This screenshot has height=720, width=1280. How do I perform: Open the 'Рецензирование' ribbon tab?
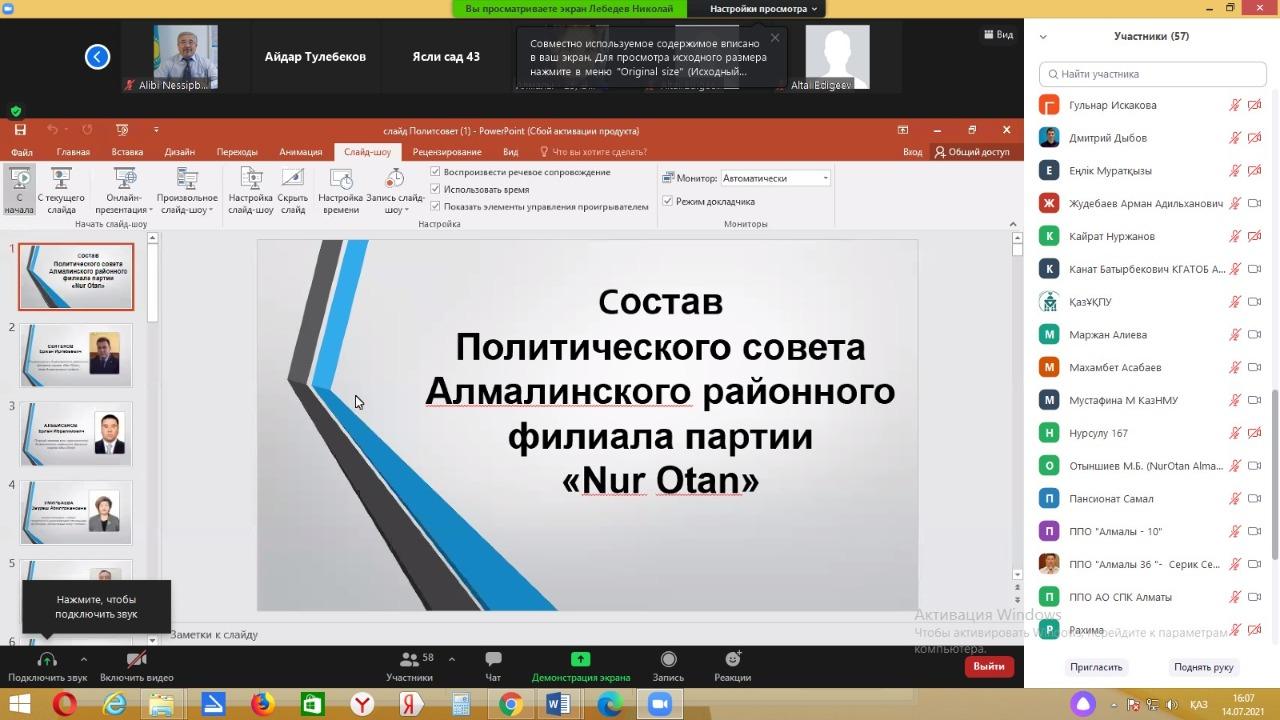(447, 152)
